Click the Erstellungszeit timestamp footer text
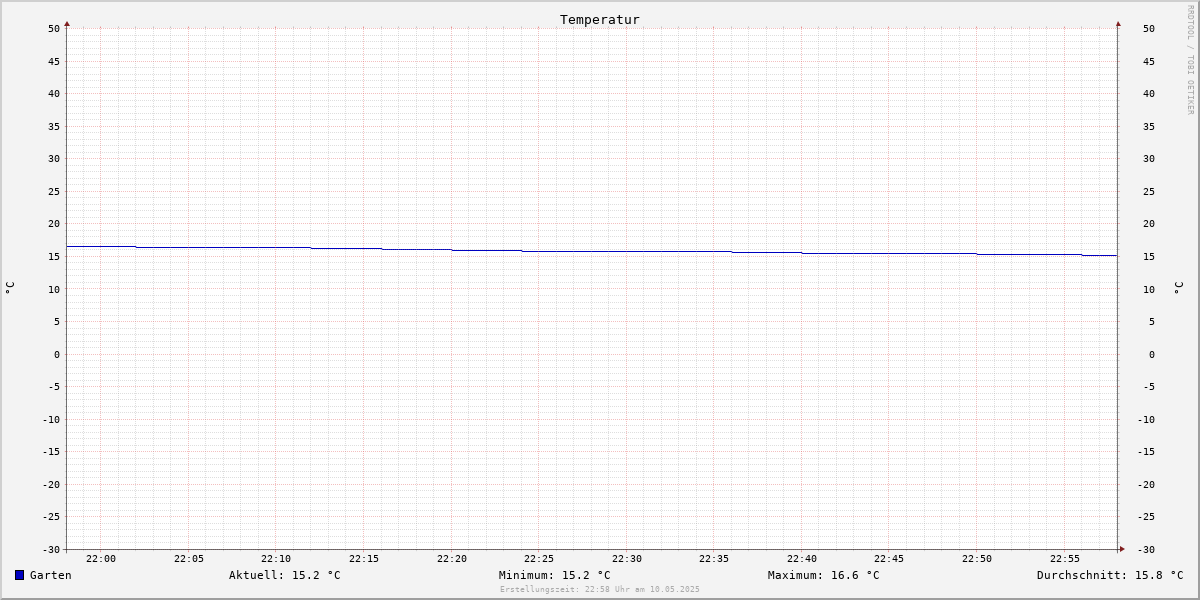Viewport: 1200px width, 600px height. (600, 589)
